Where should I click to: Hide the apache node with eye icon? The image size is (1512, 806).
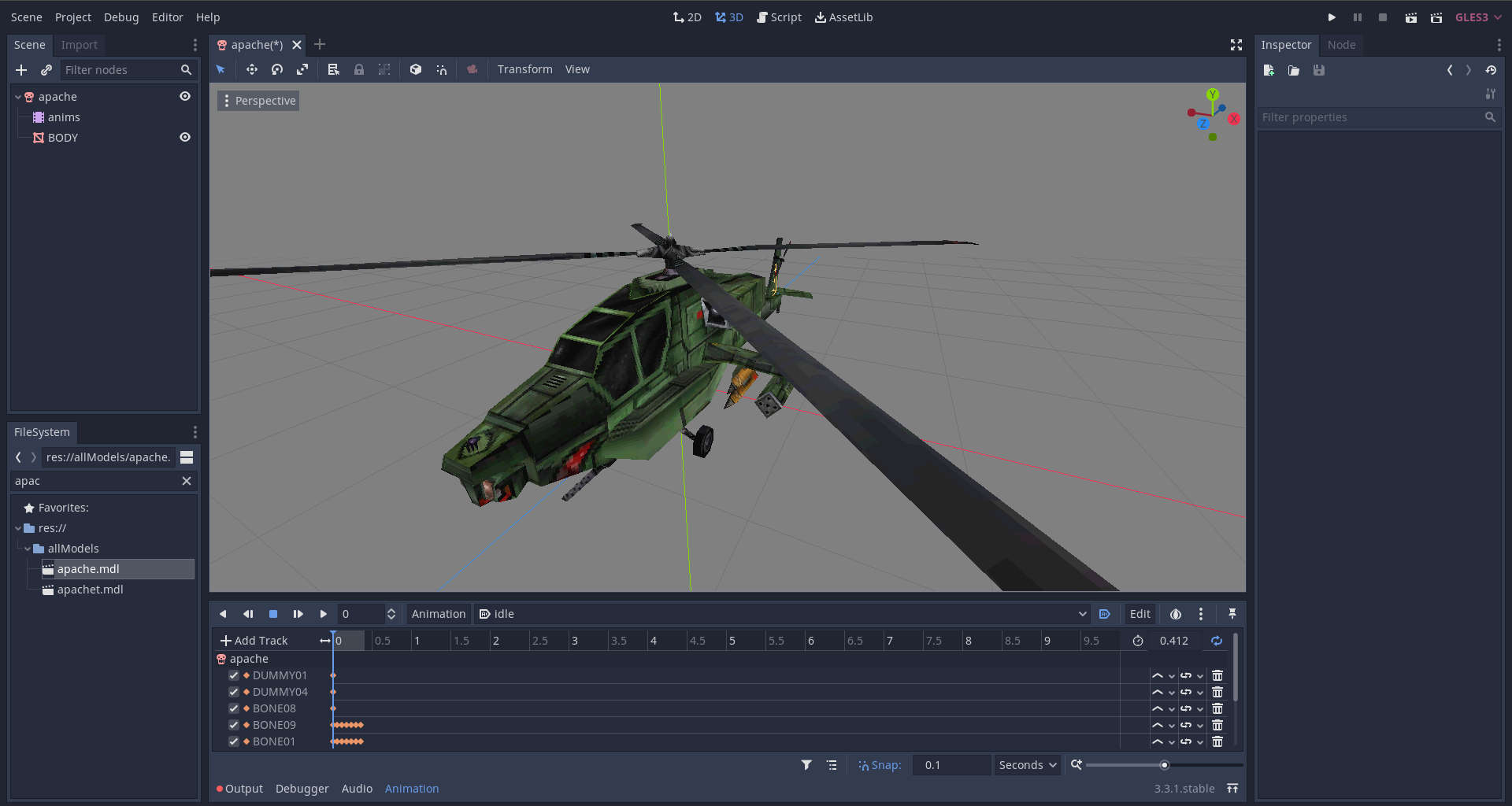[185, 96]
